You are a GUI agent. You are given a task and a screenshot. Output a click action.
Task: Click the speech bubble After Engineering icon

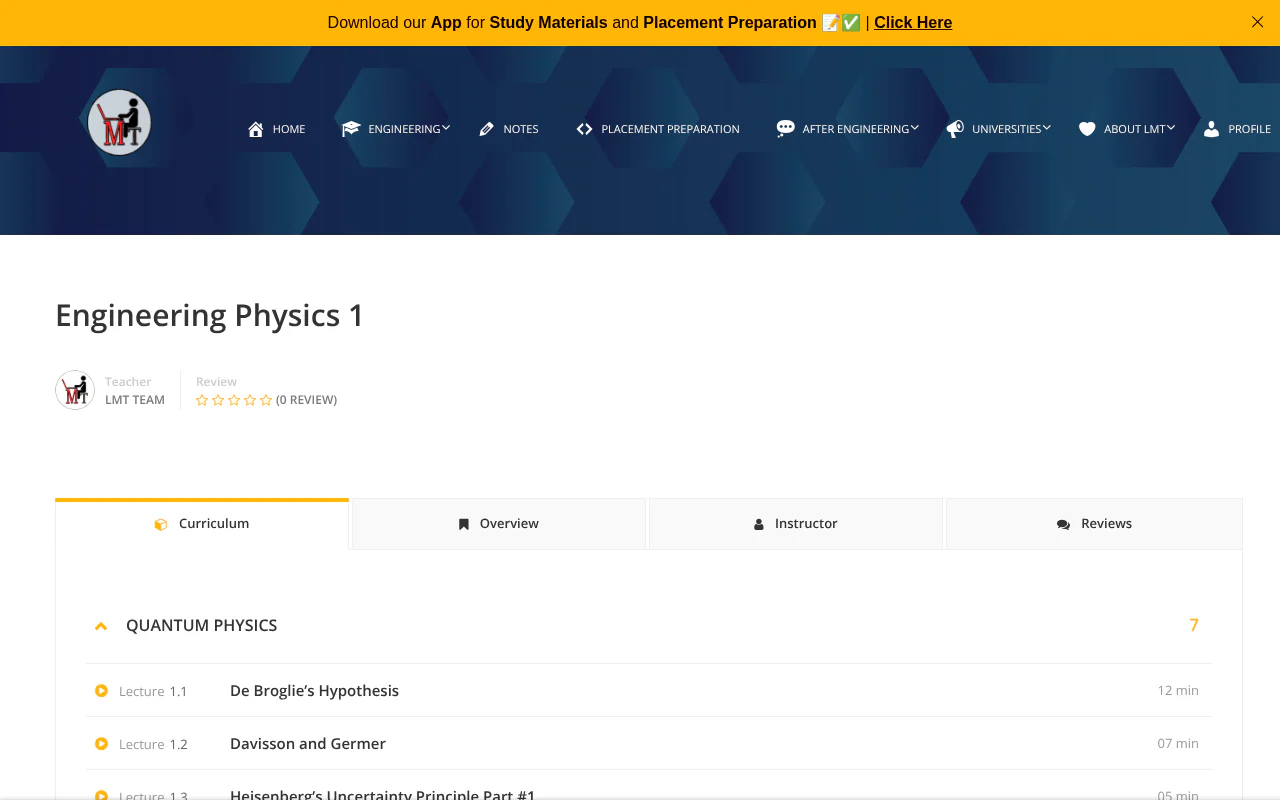(786, 129)
